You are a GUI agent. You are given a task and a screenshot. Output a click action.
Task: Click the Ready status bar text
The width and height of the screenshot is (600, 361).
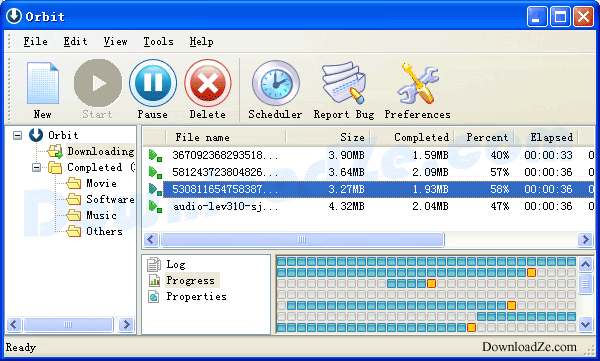(x=21, y=348)
